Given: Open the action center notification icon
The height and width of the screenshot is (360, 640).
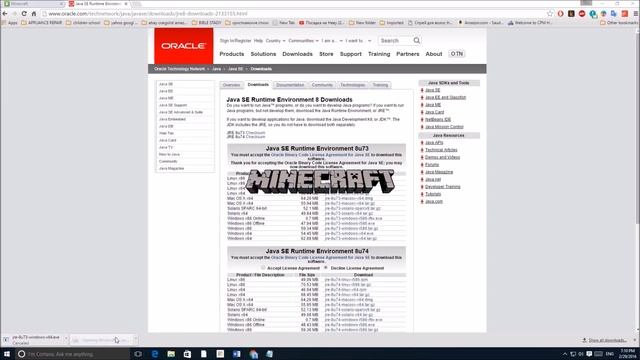Looking at the screenshot, I should (x=589, y=354).
